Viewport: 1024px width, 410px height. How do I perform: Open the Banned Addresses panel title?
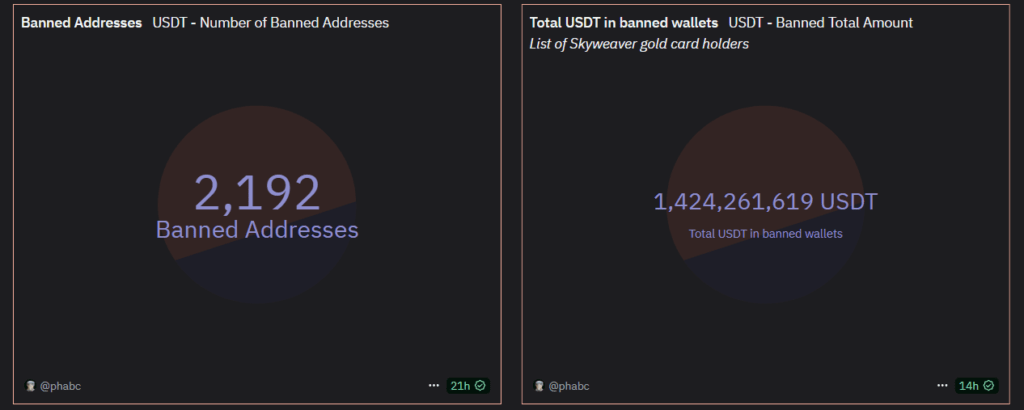[81, 23]
